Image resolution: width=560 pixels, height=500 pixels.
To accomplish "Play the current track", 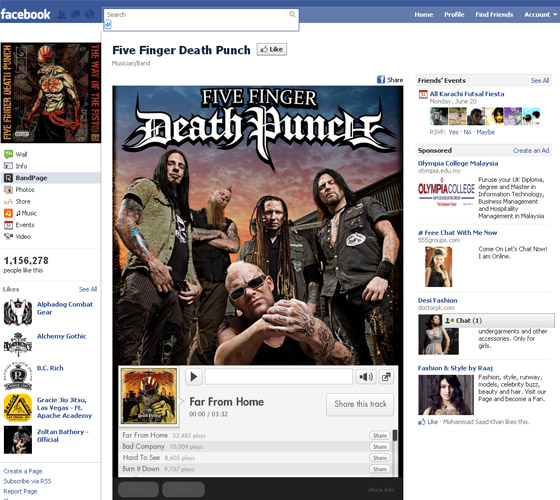I will click(194, 377).
